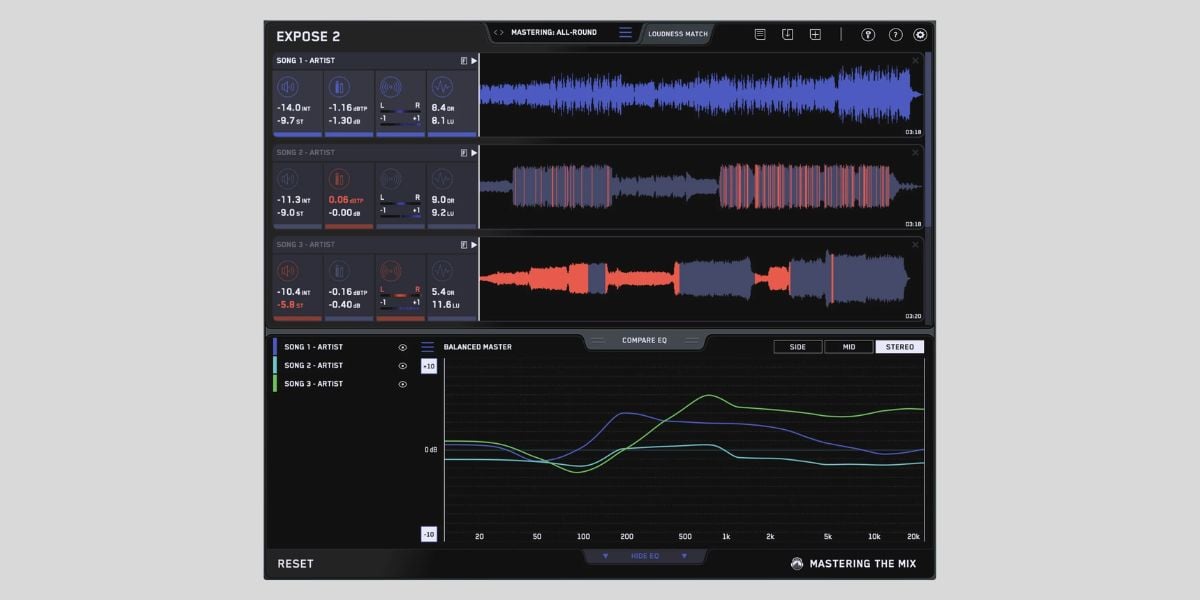Screen dimensions: 1200x600
Task: Open the notes document icon in header
Action: pos(760,34)
